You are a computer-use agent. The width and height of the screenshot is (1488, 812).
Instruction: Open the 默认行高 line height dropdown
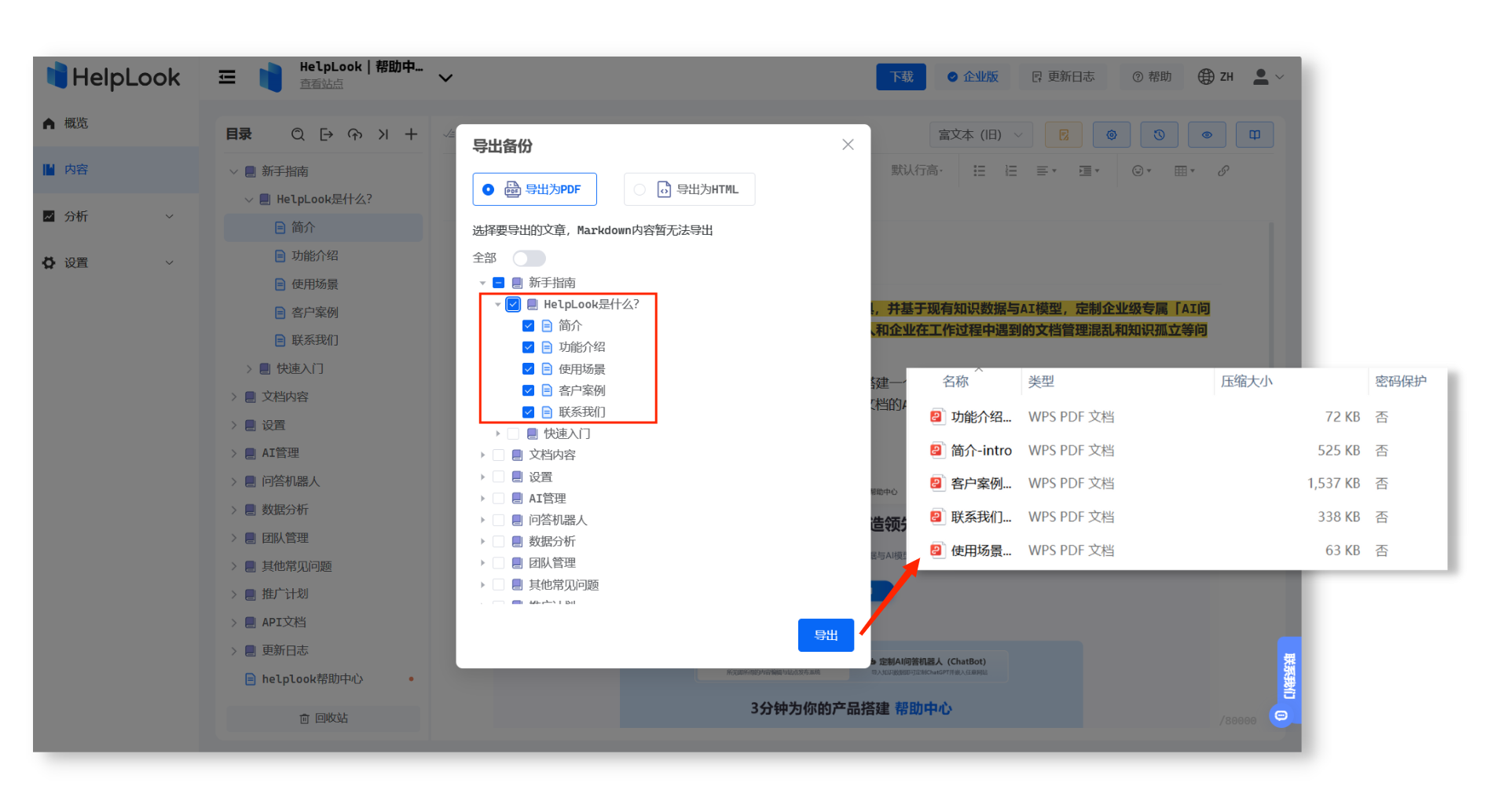[x=917, y=170]
